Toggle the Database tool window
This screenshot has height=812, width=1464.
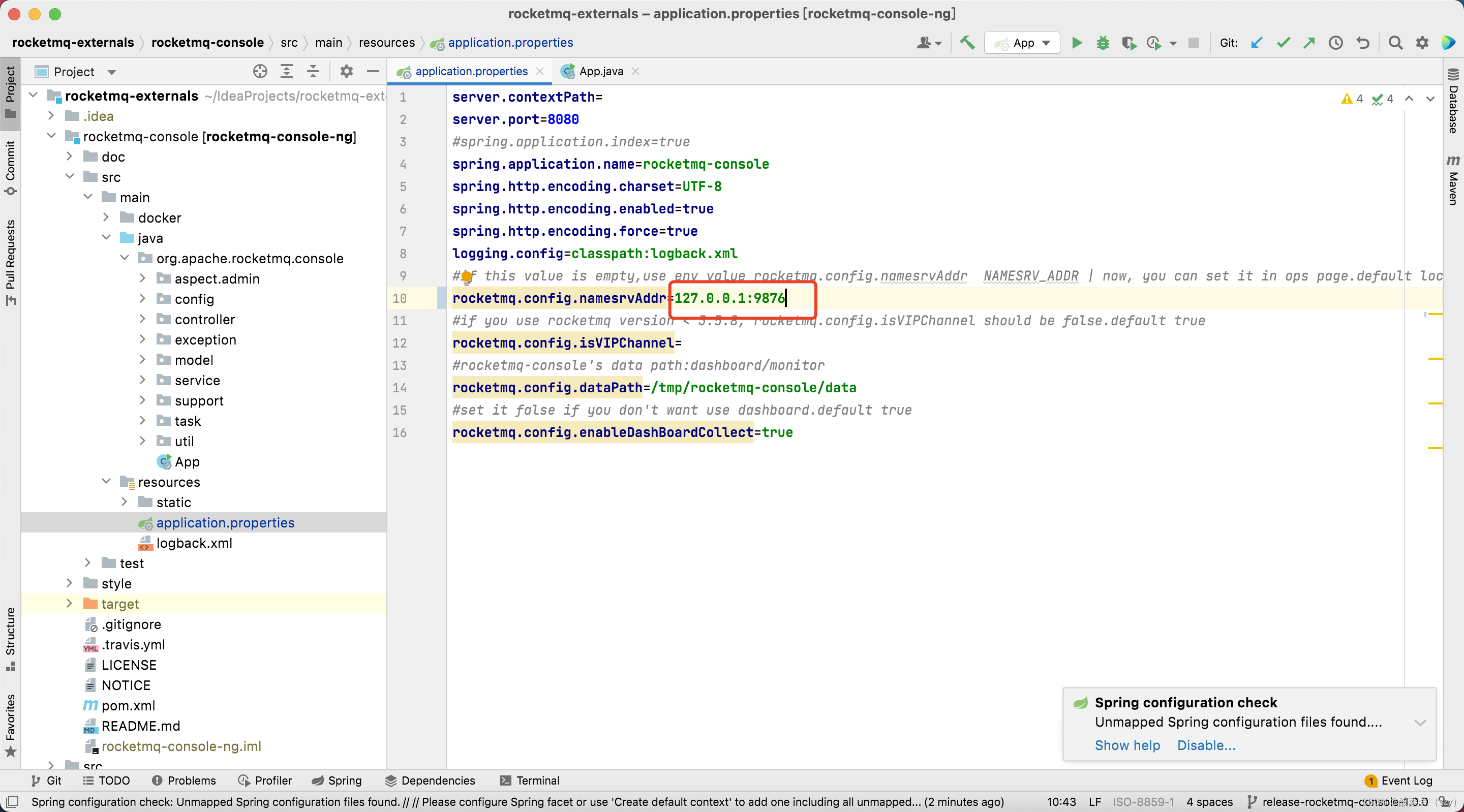(1453, 102)
